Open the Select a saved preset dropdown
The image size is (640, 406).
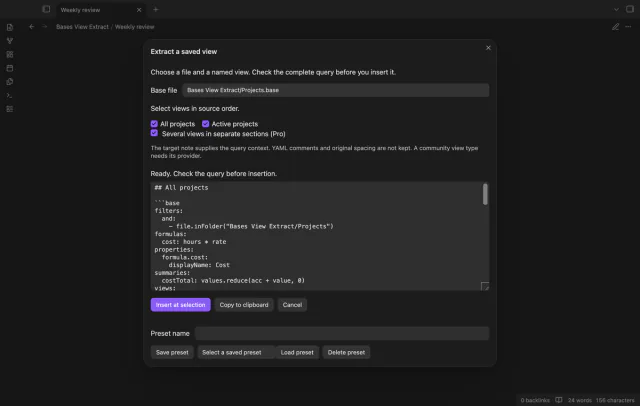(236, 352)
